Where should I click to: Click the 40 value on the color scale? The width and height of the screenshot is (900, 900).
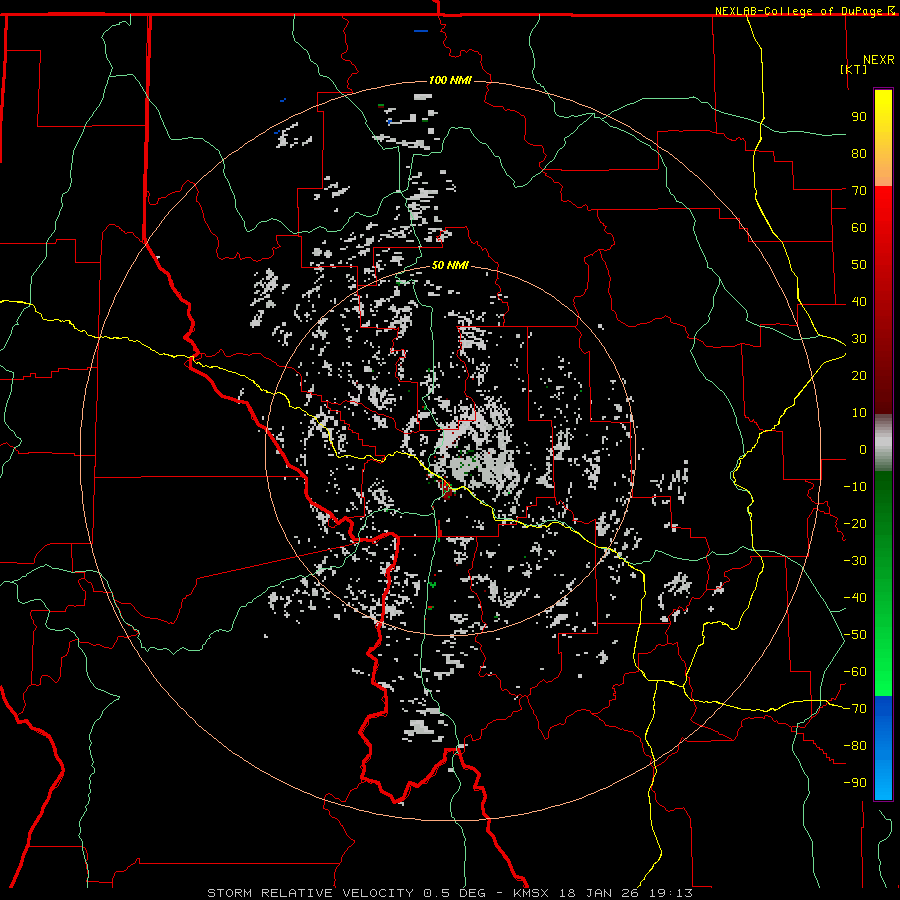(859, 301)
